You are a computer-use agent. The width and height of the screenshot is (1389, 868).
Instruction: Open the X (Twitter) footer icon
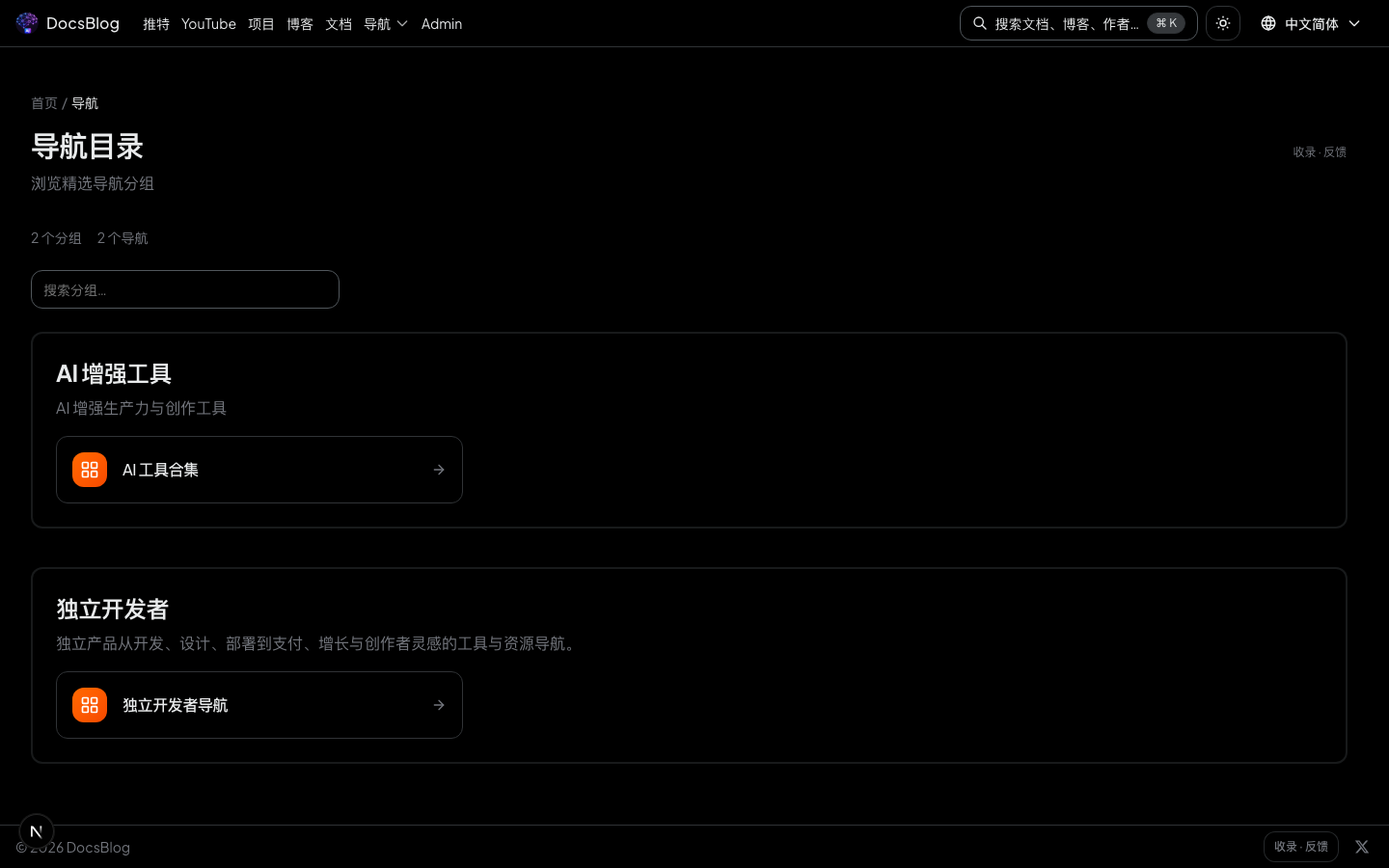pyautogui.click(x=1361, y=847)
